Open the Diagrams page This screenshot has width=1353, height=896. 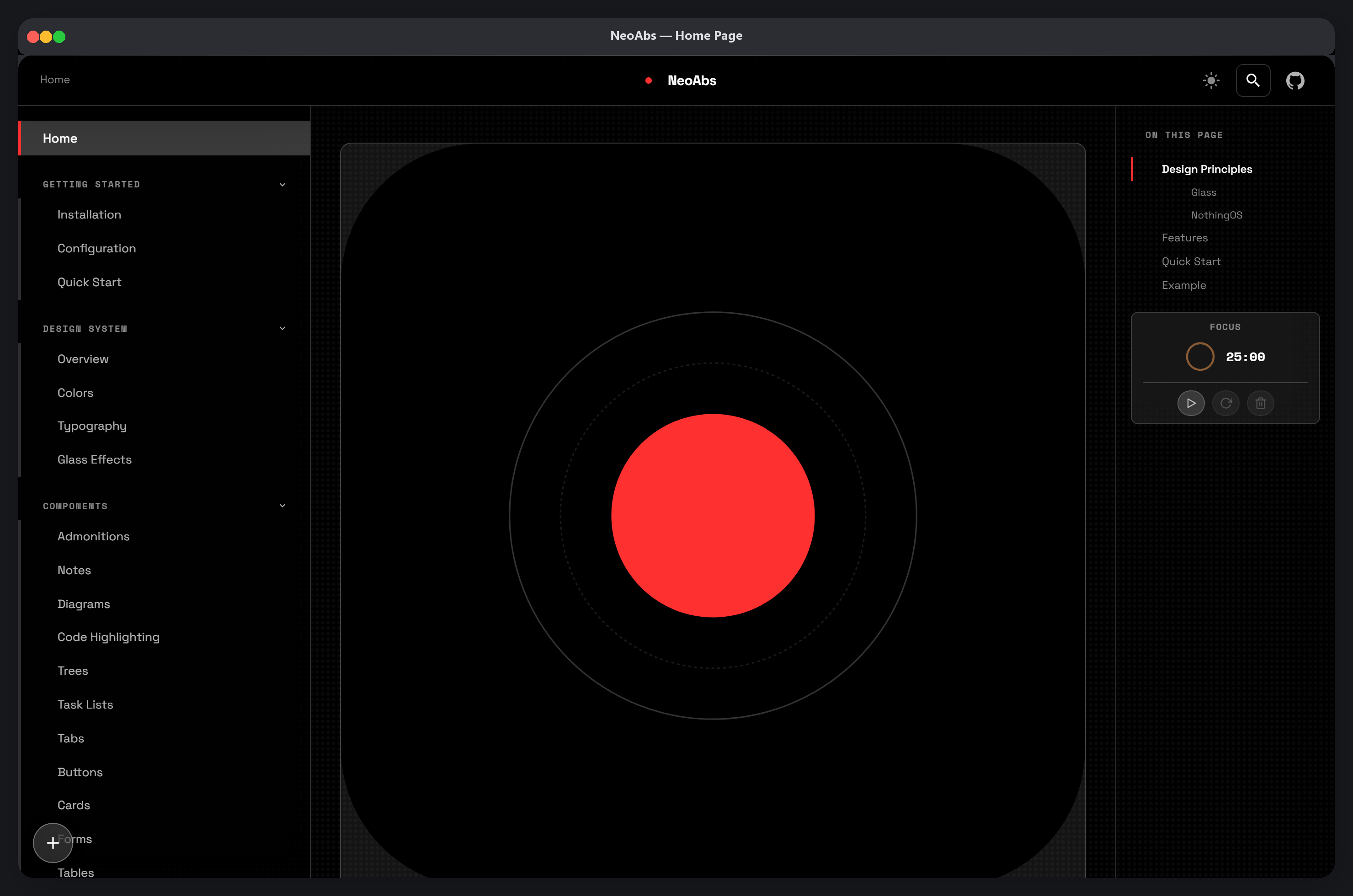(83, 604)
